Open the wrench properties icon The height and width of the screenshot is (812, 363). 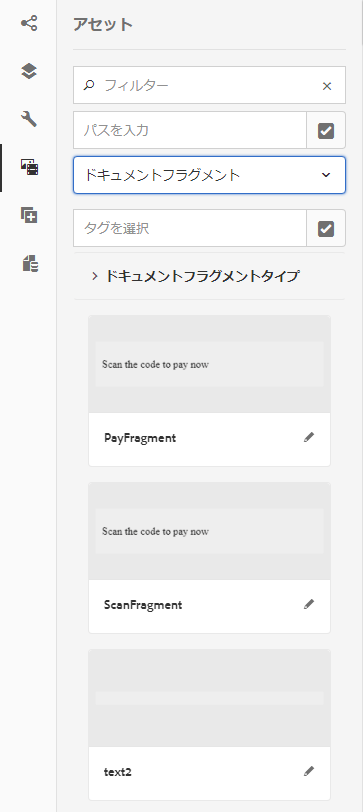click(29, 119)
